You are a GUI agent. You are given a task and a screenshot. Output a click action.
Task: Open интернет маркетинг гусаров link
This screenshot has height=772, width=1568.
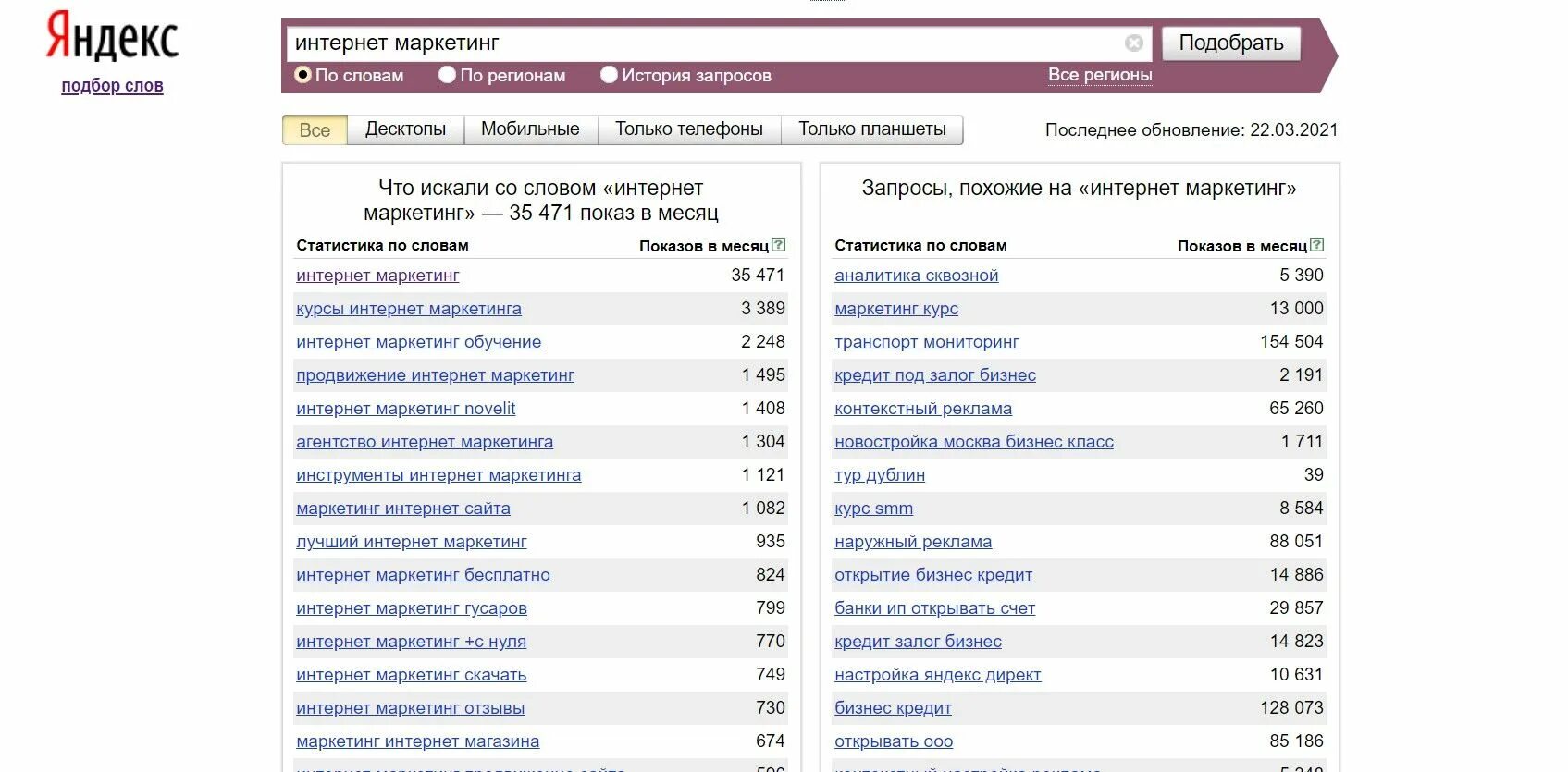pyautogui.click(x=412, y=608)
